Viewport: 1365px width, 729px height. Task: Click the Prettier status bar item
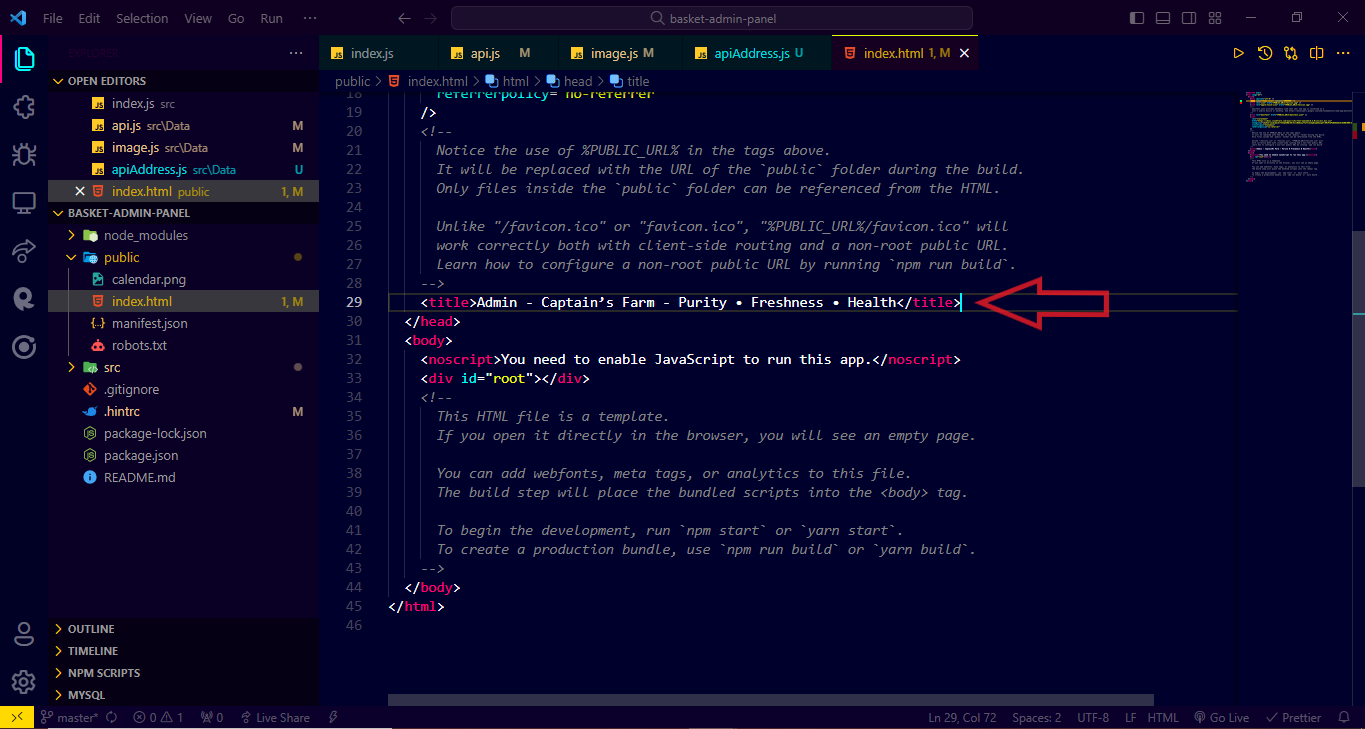tap(1294, 717)
